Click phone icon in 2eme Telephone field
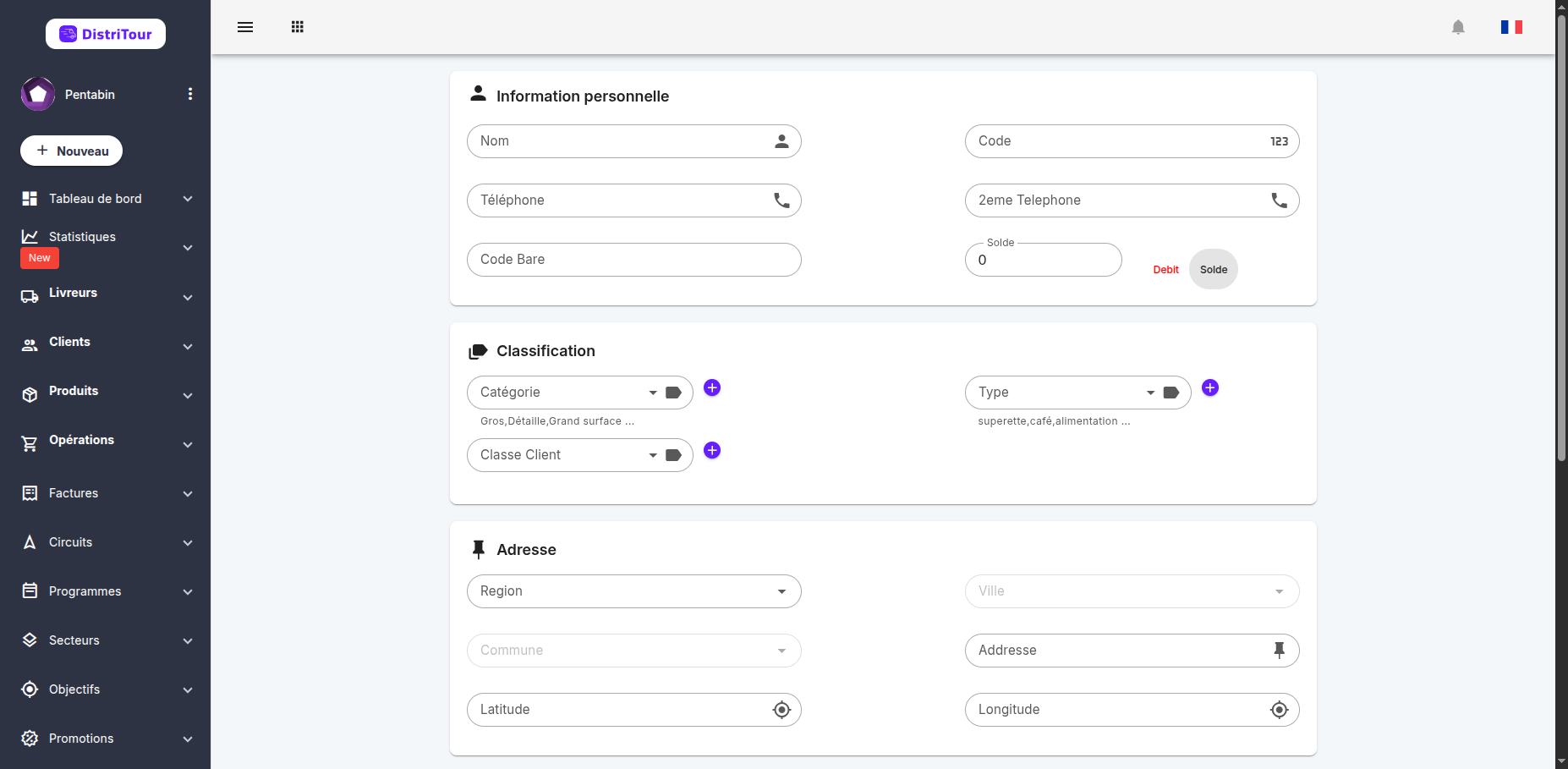This screenshot has width=1568, height=769. point(1279,200)
